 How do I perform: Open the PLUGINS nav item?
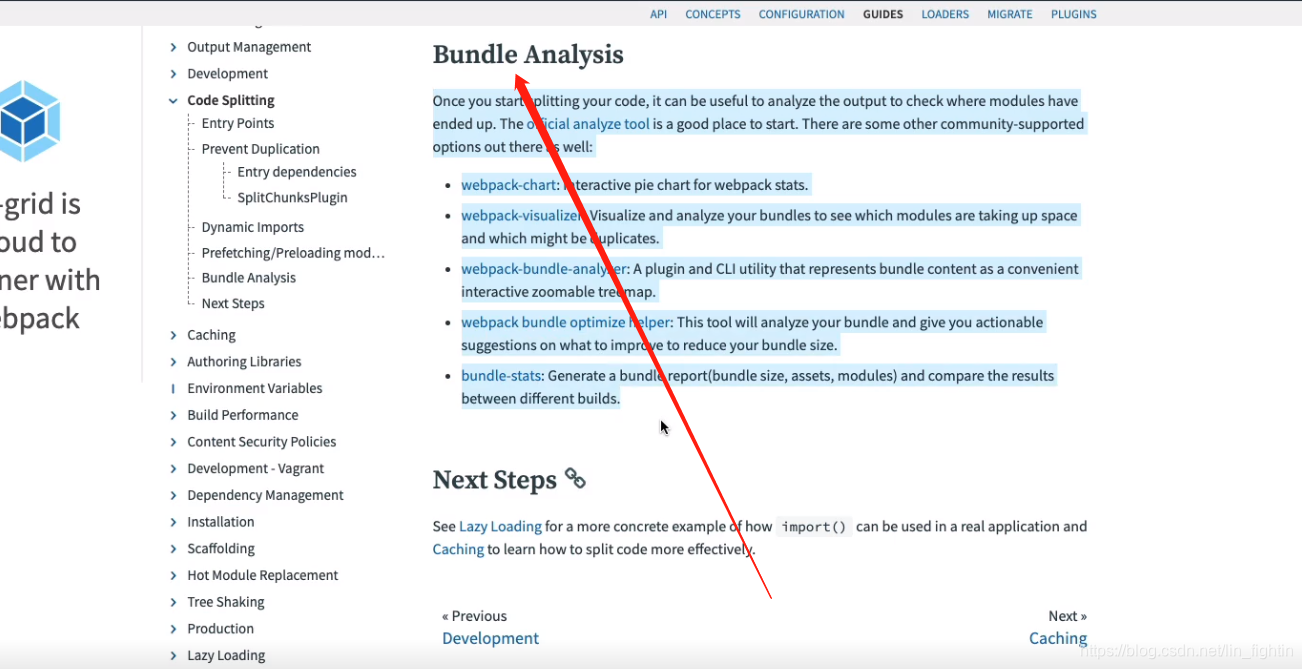tap(1074, 14)
